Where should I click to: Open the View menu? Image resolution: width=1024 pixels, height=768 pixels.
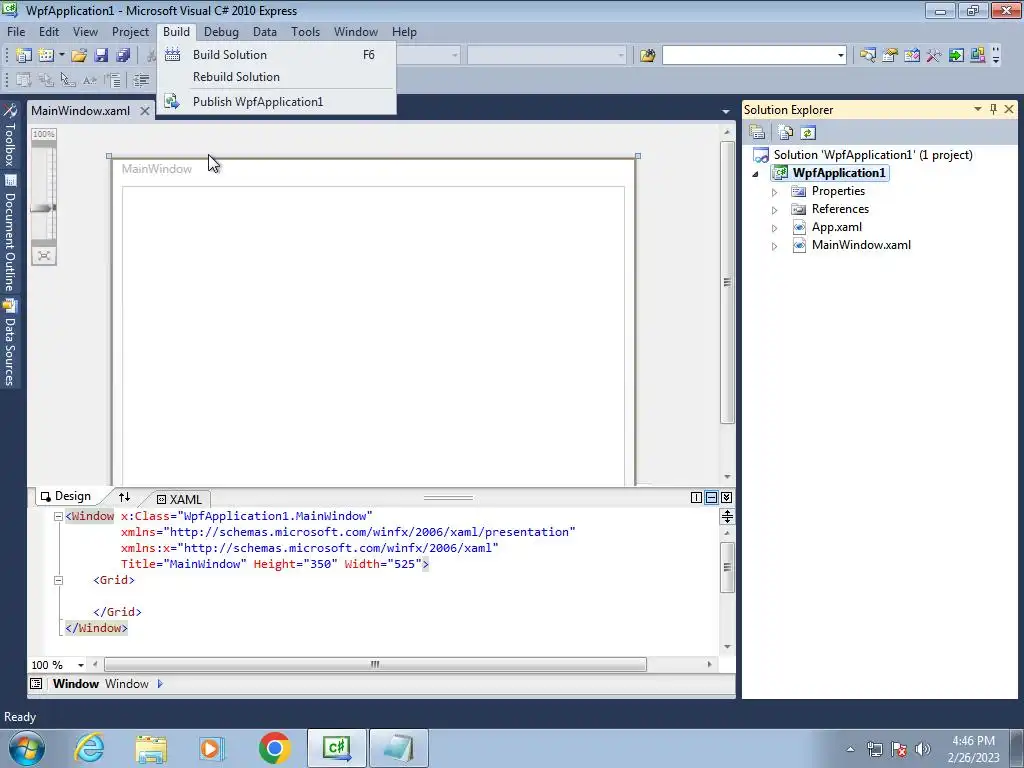pyautogui.click(x=85, y=31)
